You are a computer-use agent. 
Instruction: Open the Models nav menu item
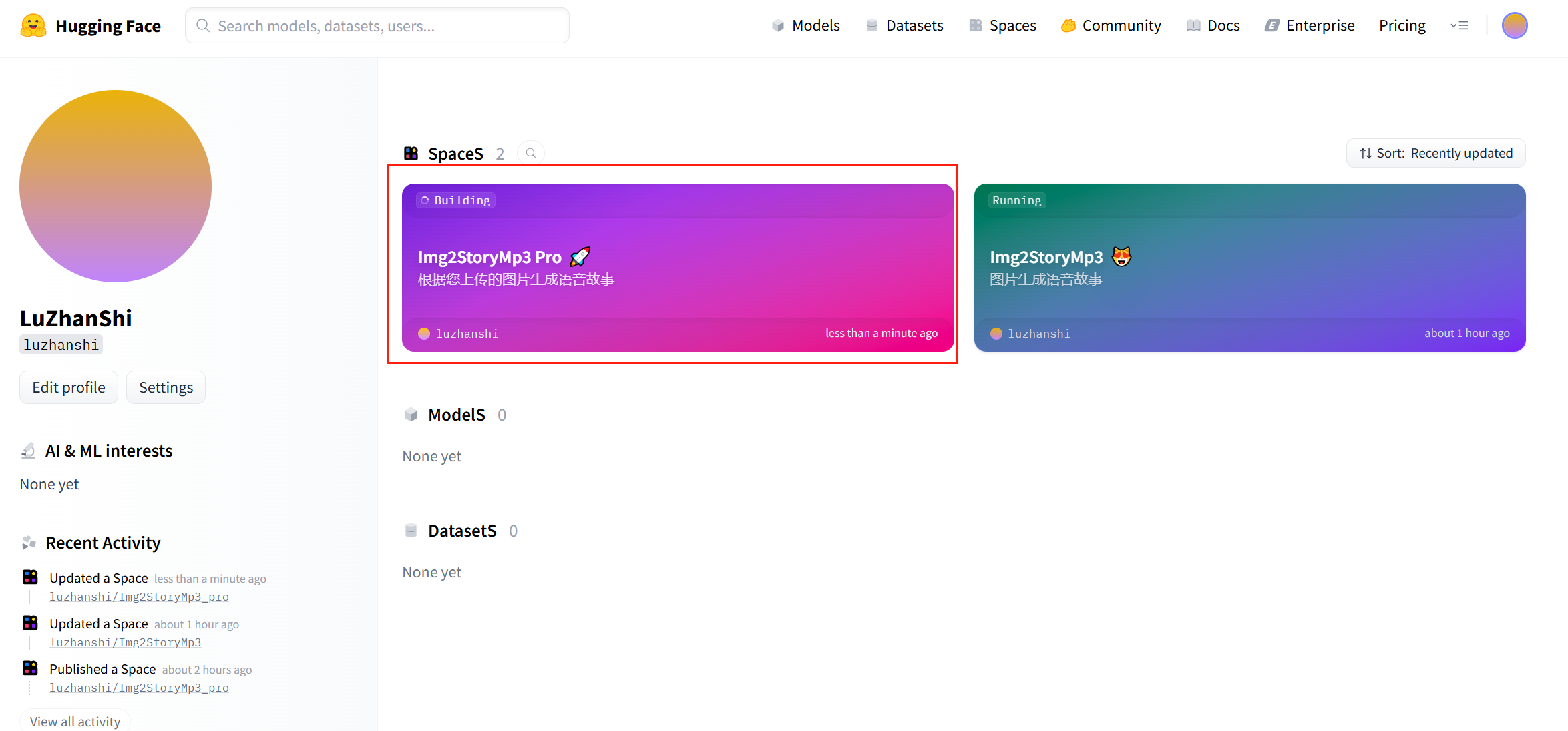pos(806,26)
